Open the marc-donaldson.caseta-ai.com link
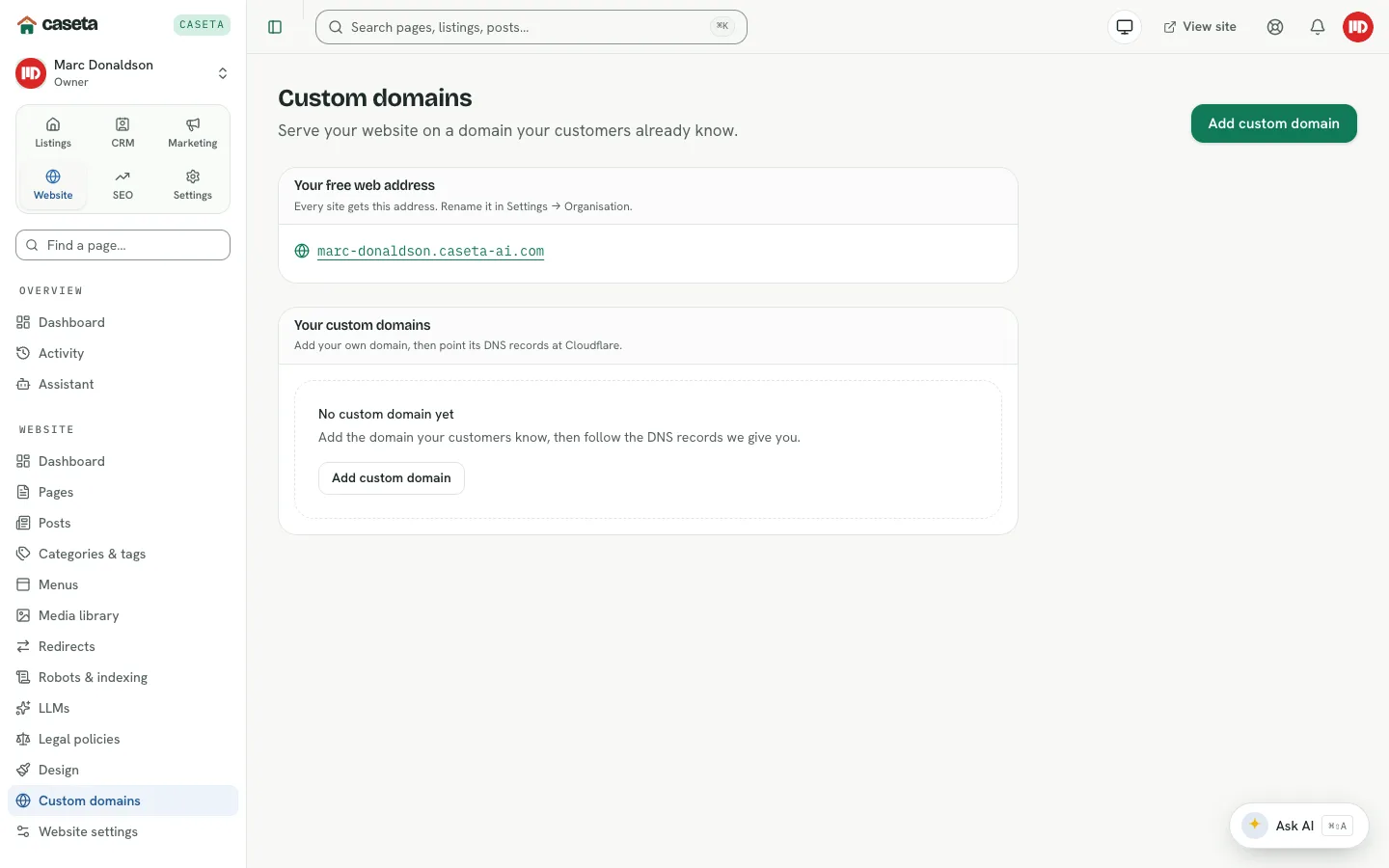This screenshot has height=868, width=1389. pos(430,251)
